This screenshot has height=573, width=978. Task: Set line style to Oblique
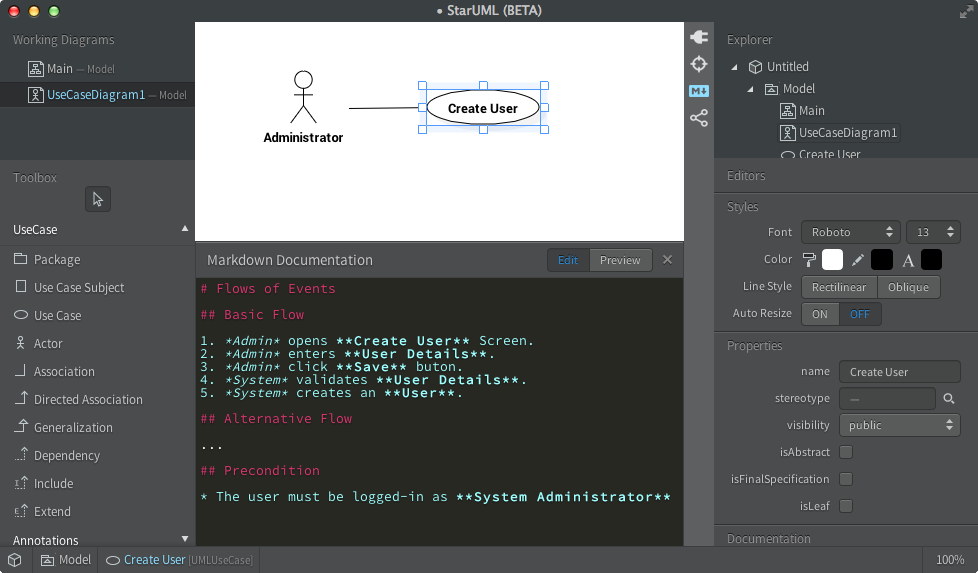pyautogui.click(x=908, y=287)
